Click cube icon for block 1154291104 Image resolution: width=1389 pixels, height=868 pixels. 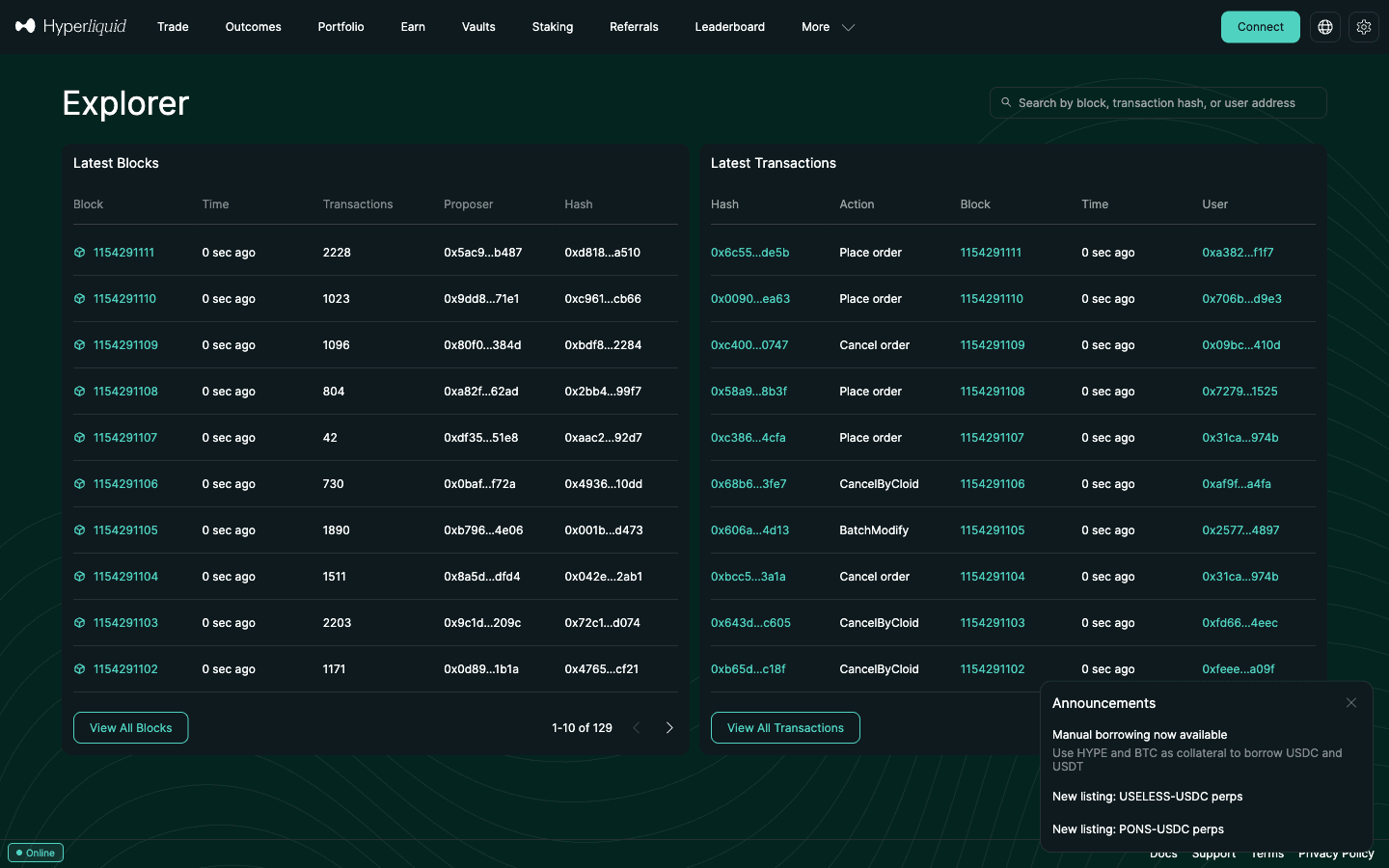tap(79, 577)
